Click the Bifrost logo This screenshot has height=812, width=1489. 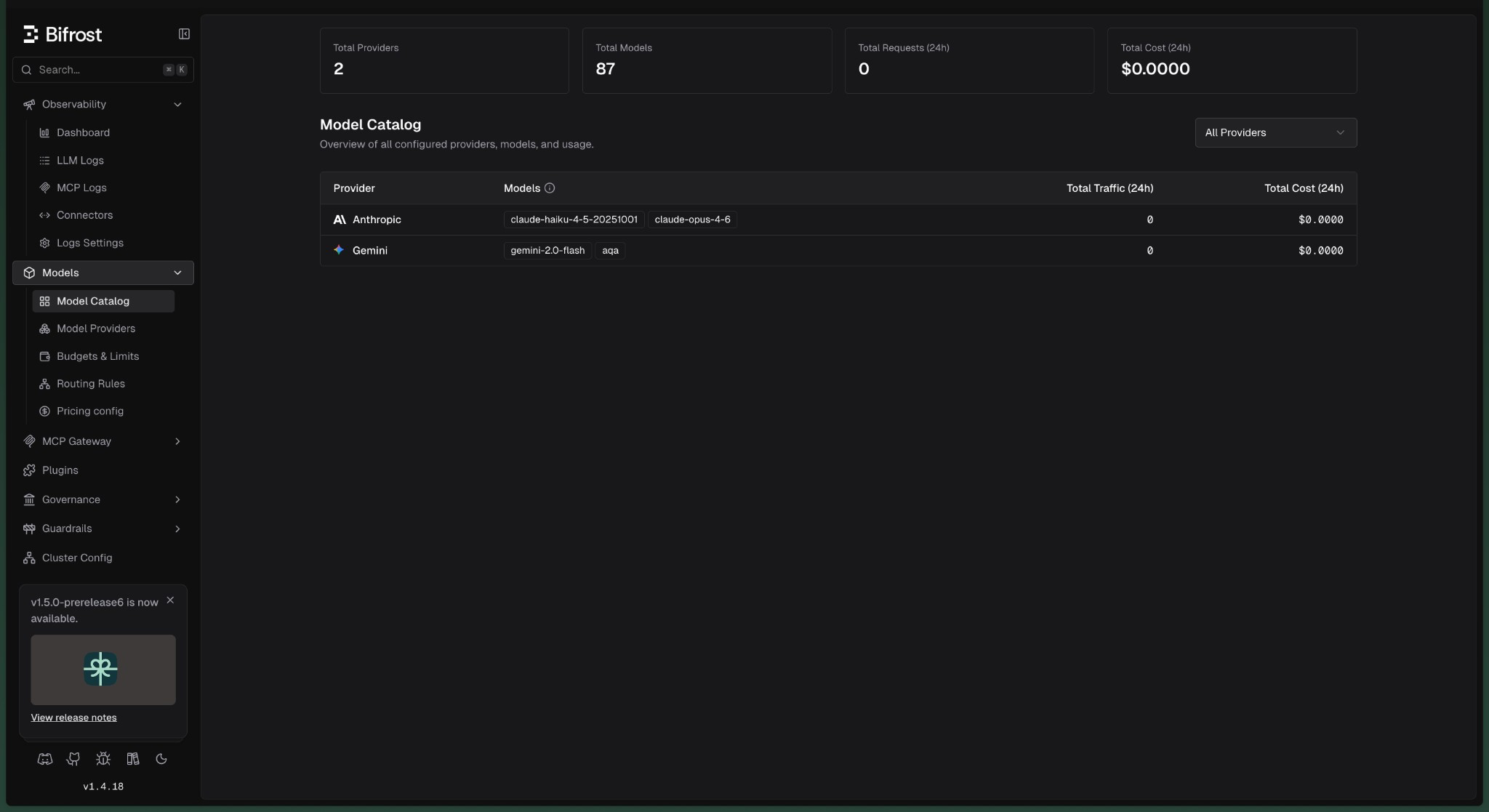(x=63, y=34)
